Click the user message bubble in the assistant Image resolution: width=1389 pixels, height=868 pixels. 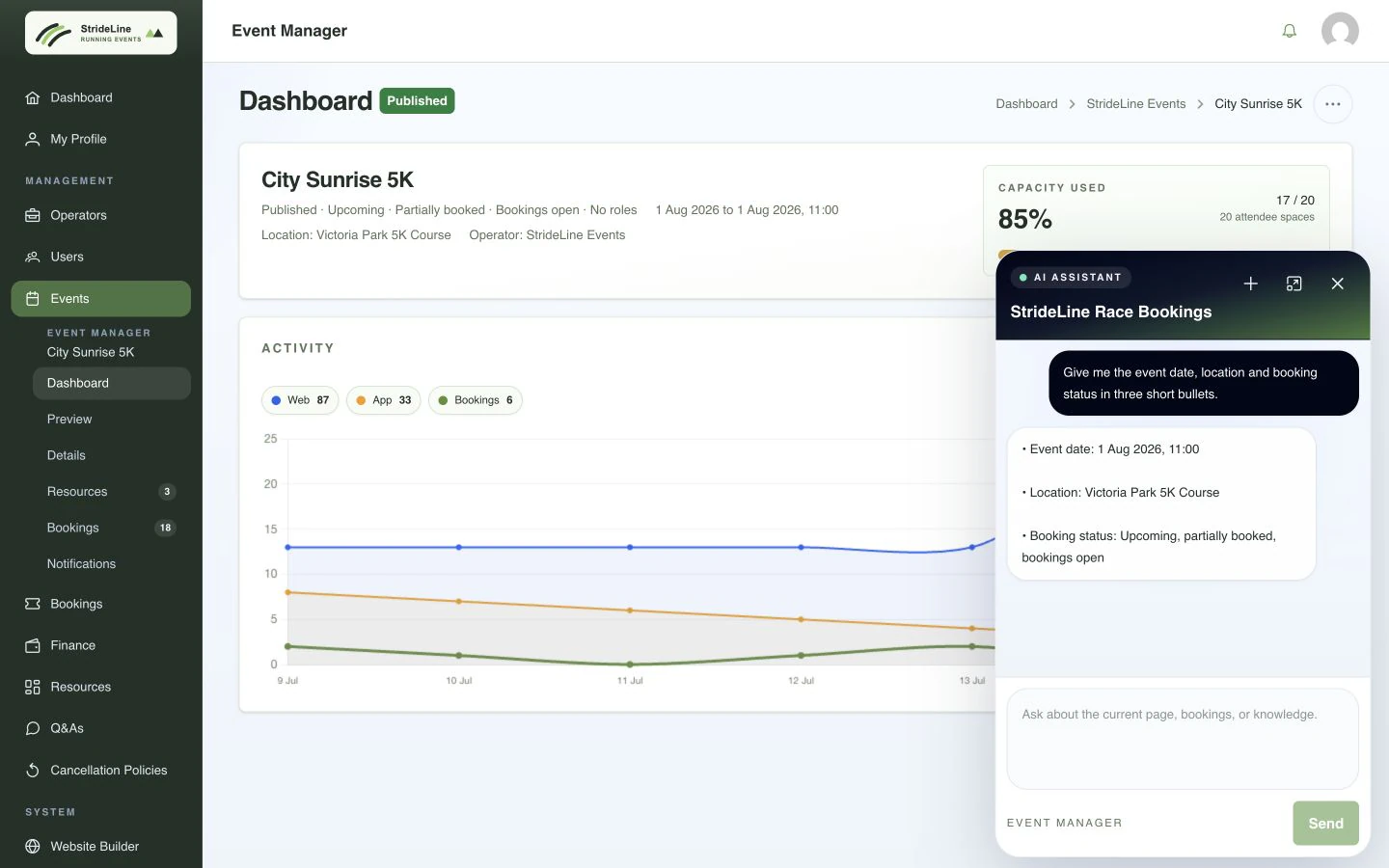coord(1204,383)
